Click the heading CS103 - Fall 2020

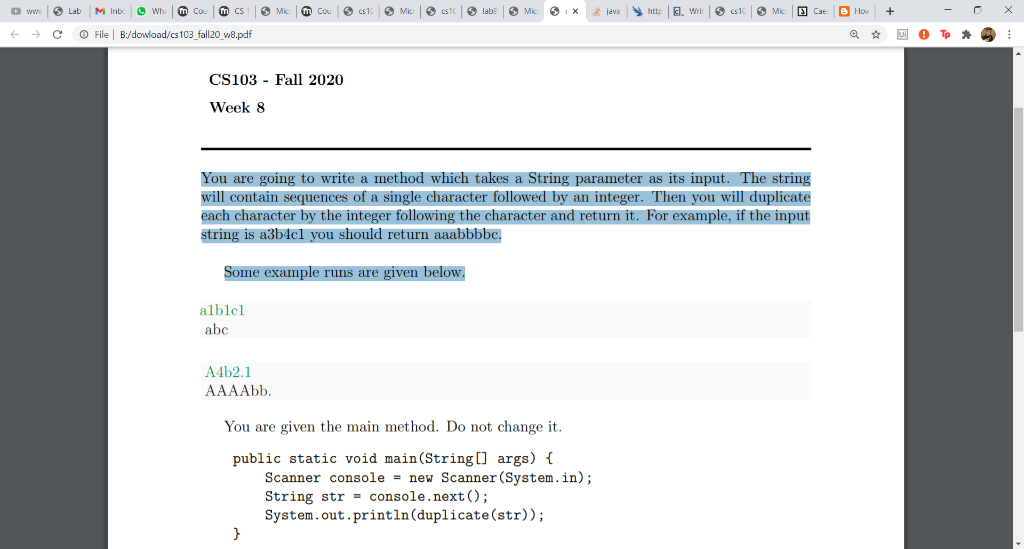(276, 80)
